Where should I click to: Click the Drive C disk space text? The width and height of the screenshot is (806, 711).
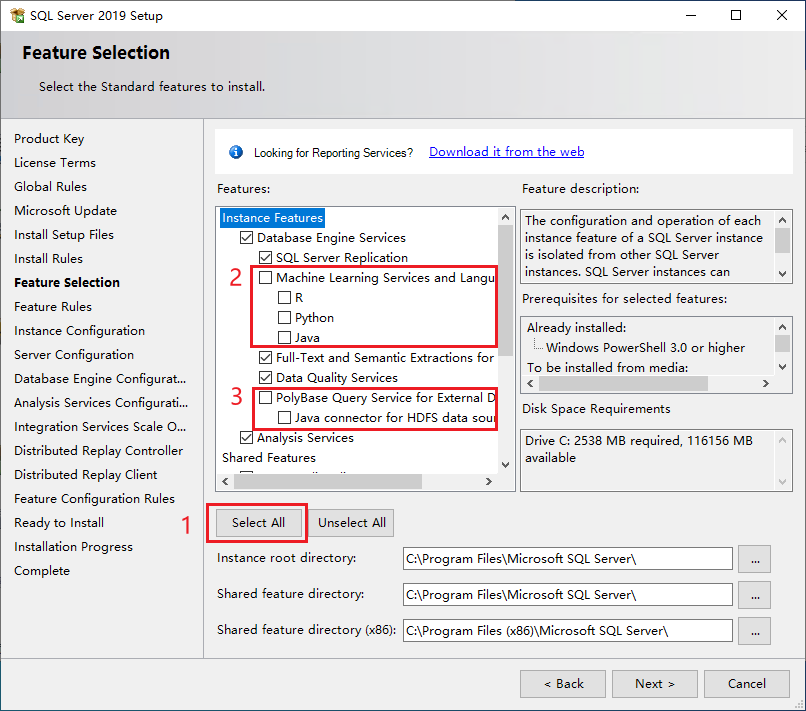(x=638, y=449)
